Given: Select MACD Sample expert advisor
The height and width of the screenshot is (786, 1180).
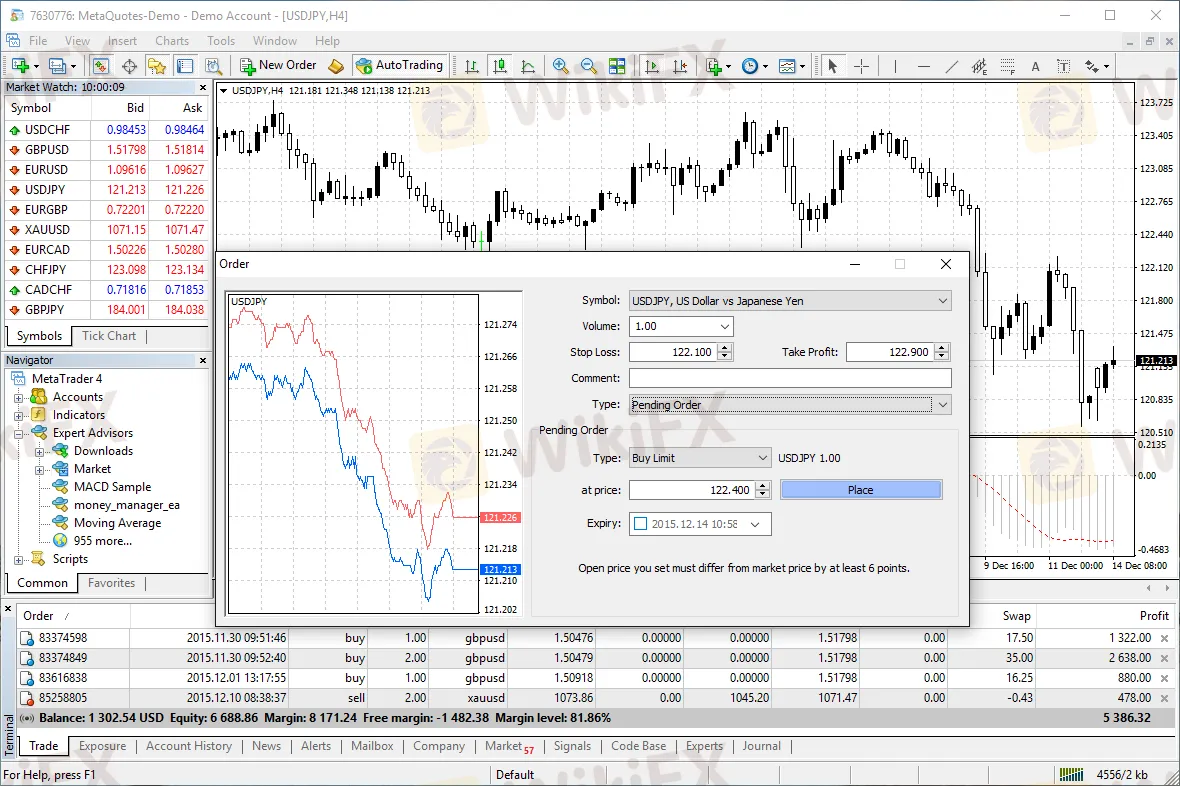Looking at the screenshot, I should click(x=112, y=487).
